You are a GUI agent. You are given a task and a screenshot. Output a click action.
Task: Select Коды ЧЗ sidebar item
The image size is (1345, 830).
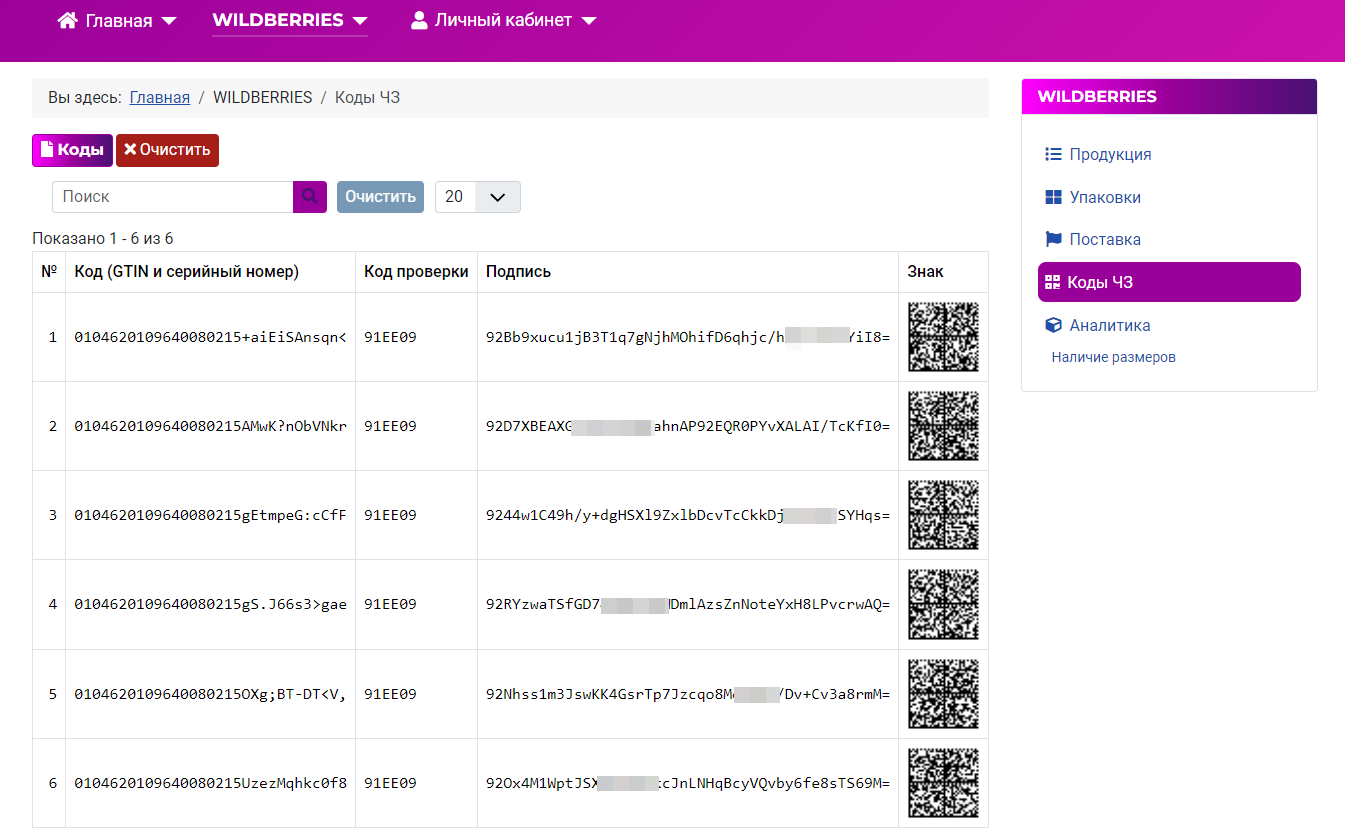pos(1099,282)
